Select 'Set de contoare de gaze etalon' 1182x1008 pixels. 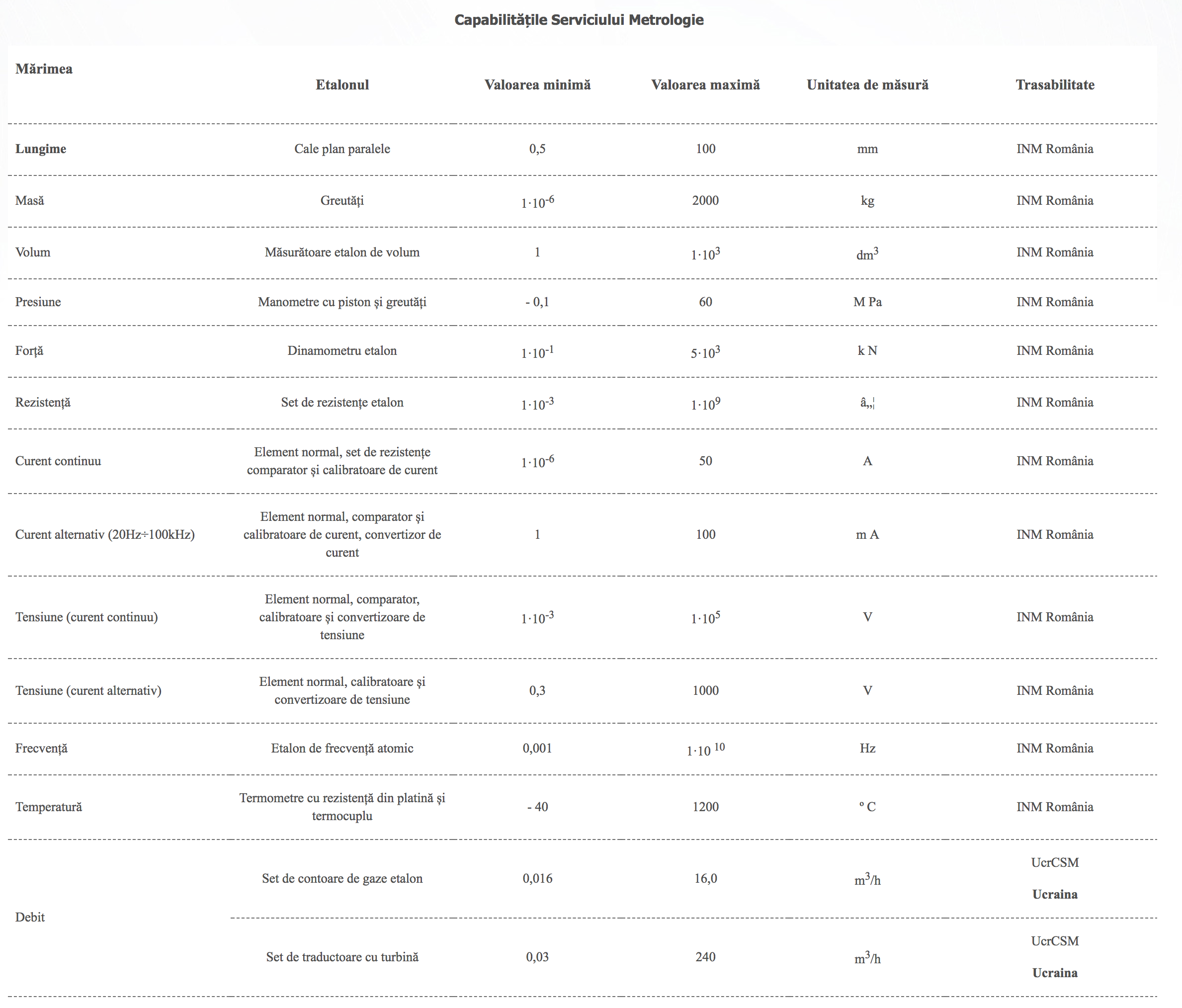[x=342, y=878]
